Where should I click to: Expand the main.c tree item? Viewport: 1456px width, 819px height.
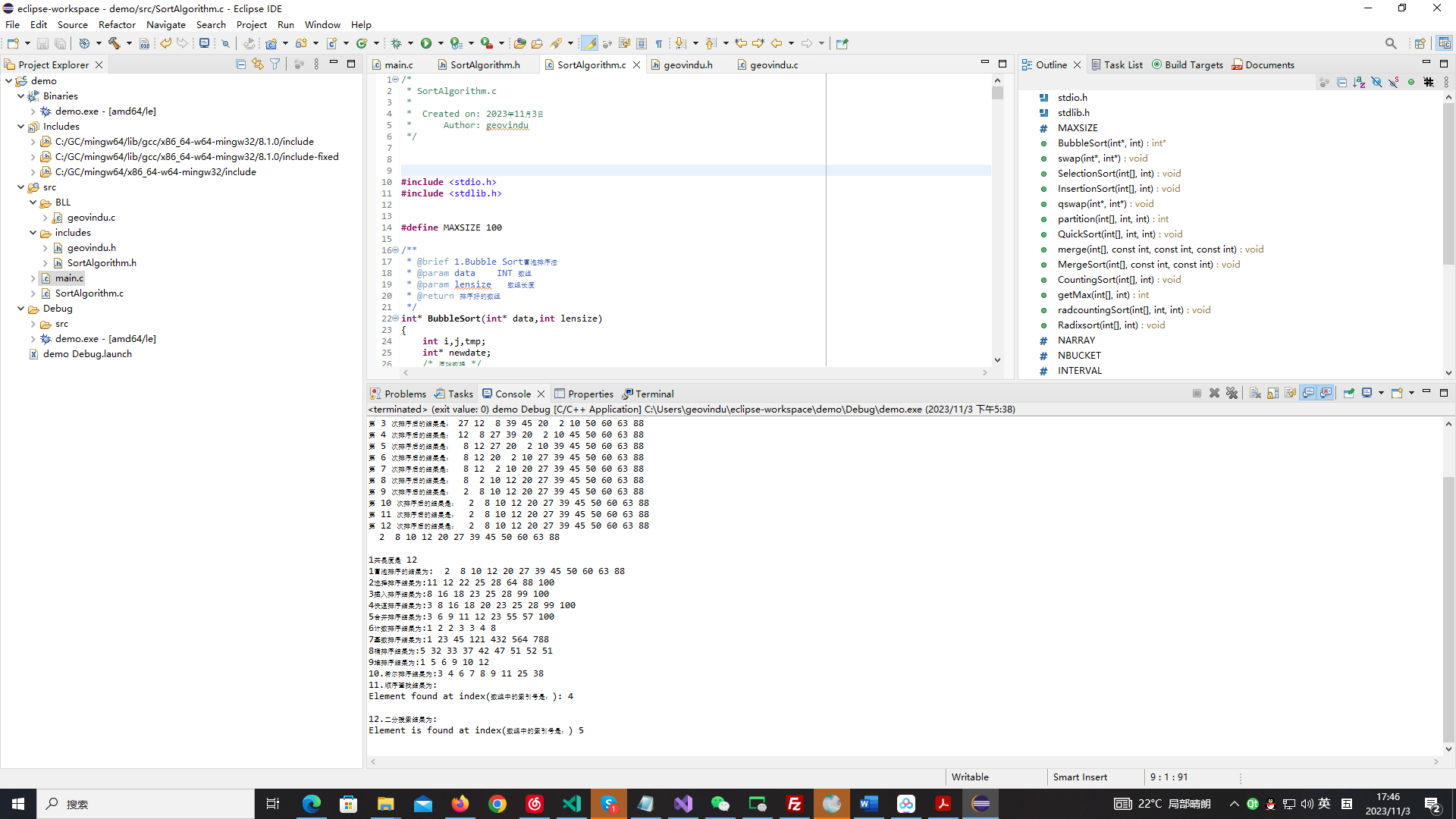point(33,278)
